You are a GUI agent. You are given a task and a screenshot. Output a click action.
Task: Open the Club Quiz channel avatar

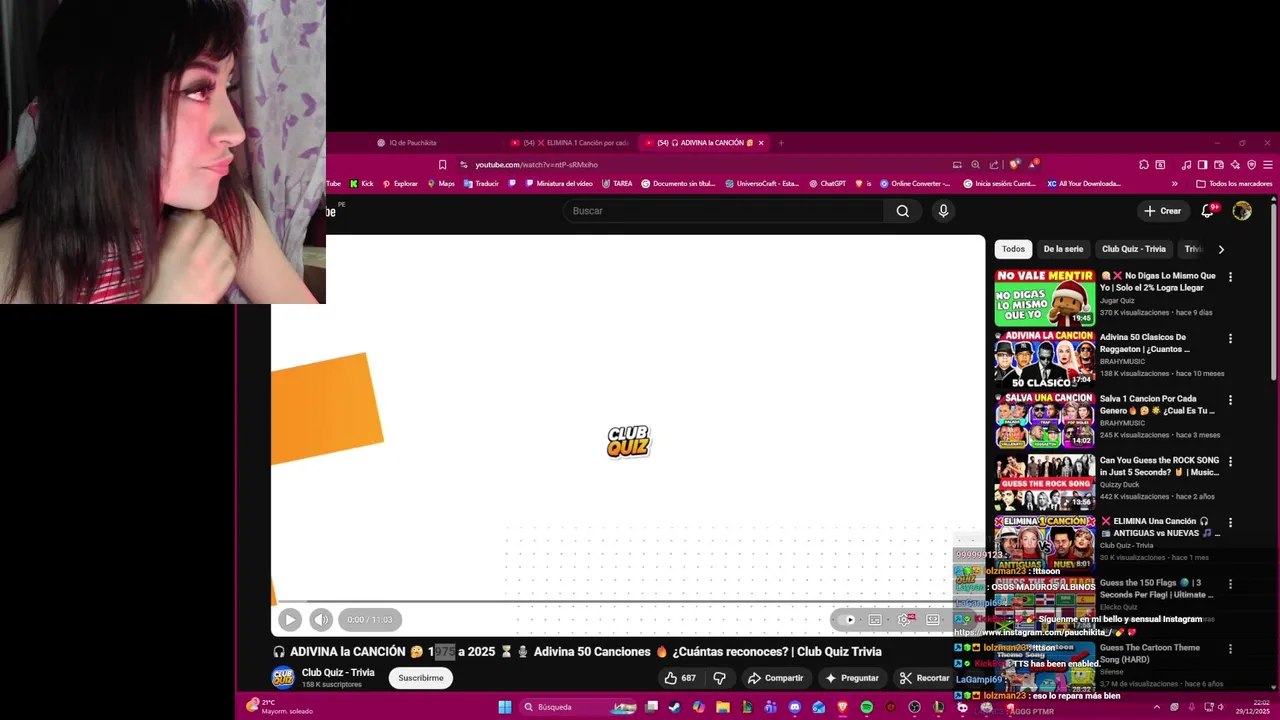(284, 678)
